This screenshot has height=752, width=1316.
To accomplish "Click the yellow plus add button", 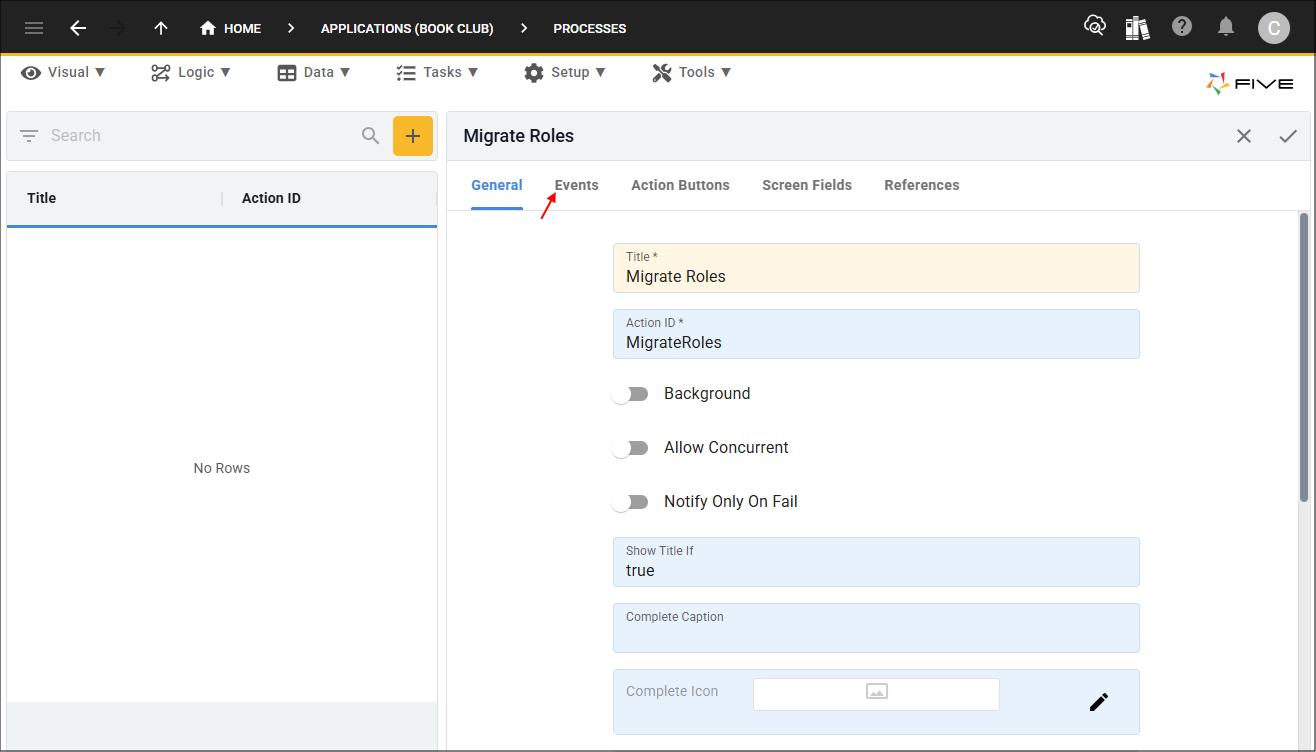I will (x=413, y=136).
